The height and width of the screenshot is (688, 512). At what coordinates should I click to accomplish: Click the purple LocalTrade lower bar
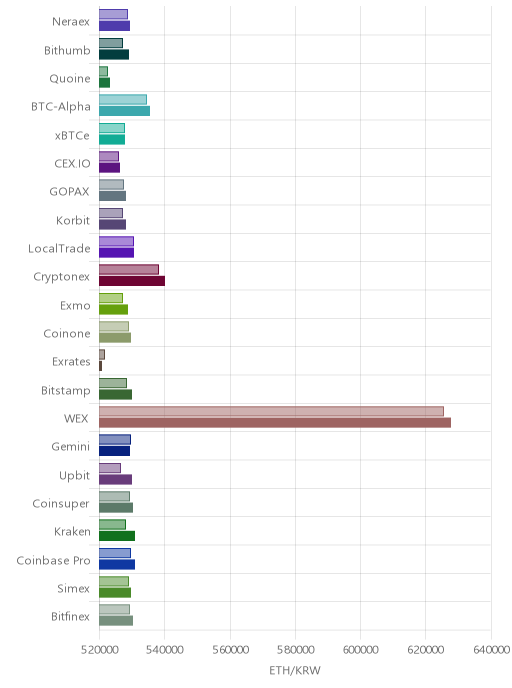point(116,252)
